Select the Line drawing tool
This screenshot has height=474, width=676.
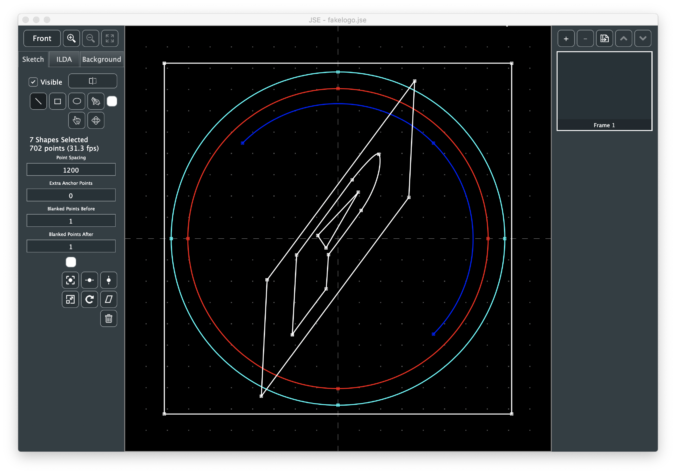(38, 101)
